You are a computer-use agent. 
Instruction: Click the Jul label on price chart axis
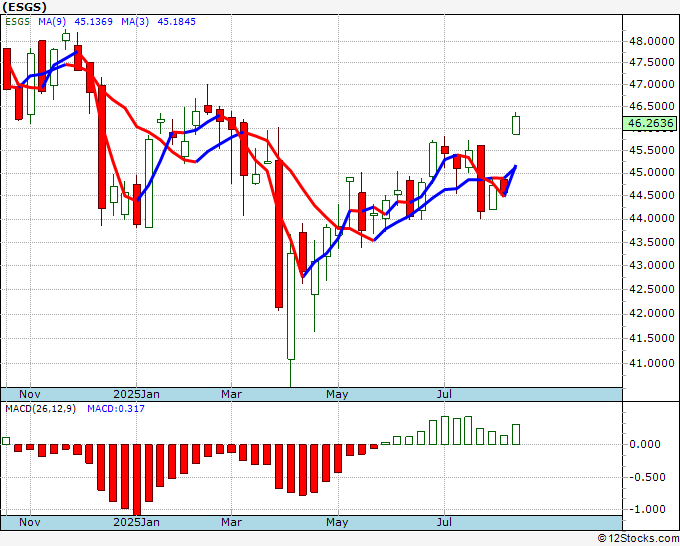point(444,394)
